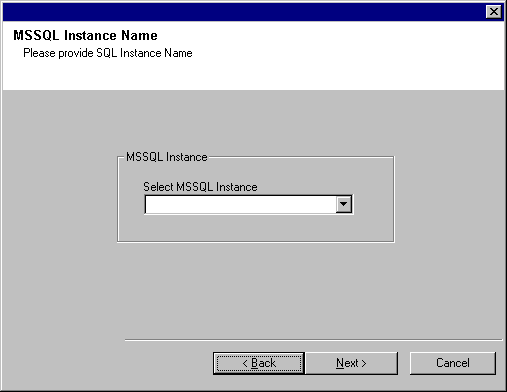Open the Select MSSQL Instance dropdown arrow

point(344,204)
